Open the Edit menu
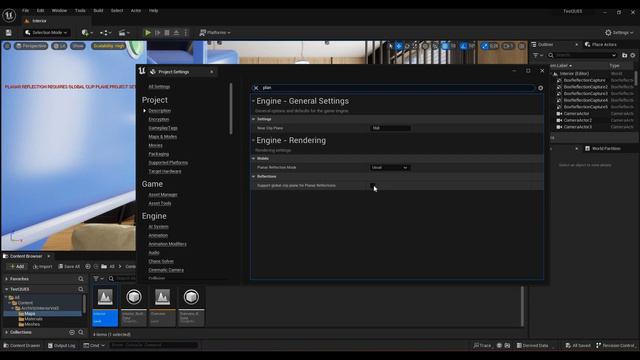The image size is (640, 360). click(40, 11)
